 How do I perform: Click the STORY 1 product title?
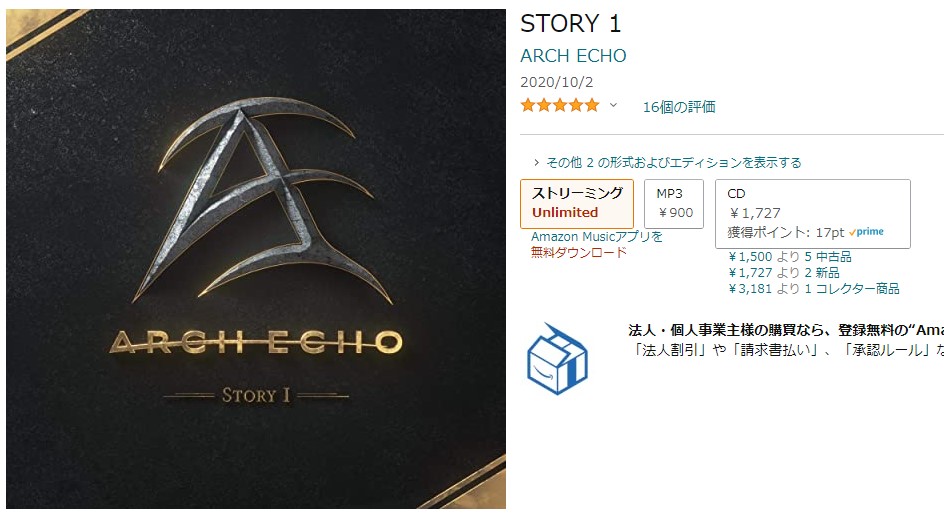(x=570, y=23)
